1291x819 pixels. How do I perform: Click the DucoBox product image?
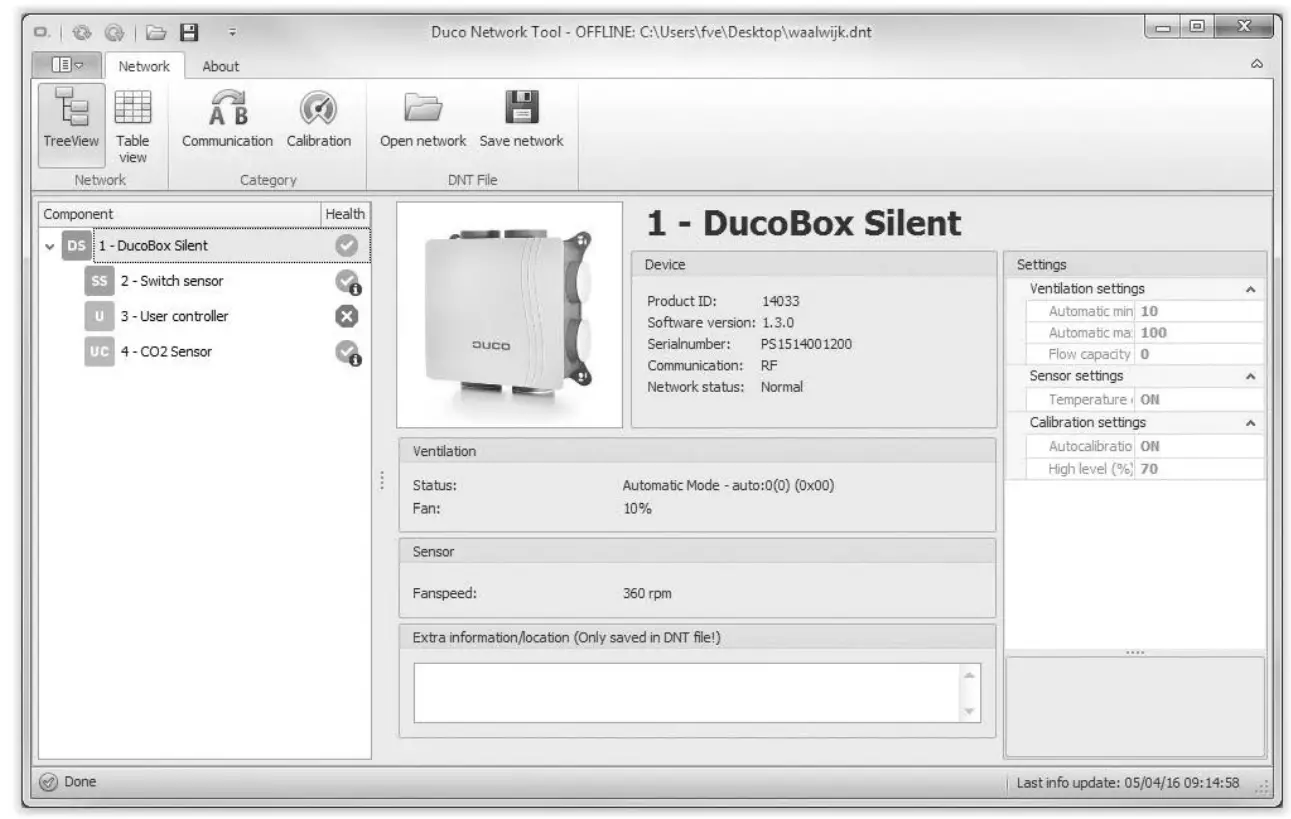pos(509,315)
